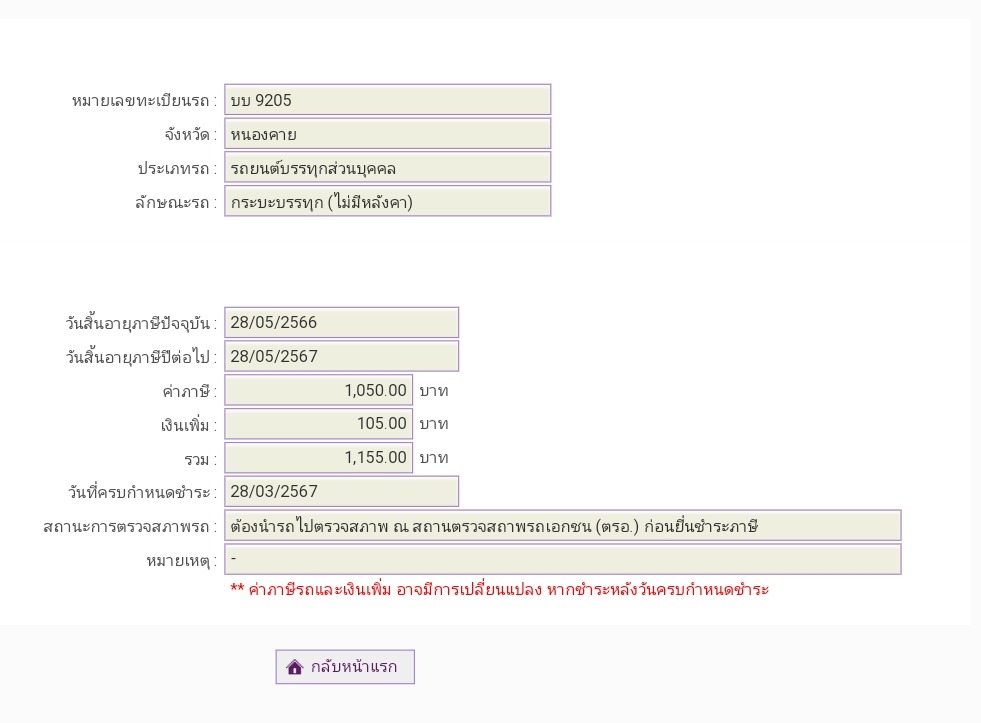Click the red warning note about ค่าภาษีรถและเงินเพิ่ม

coord(499,590)
